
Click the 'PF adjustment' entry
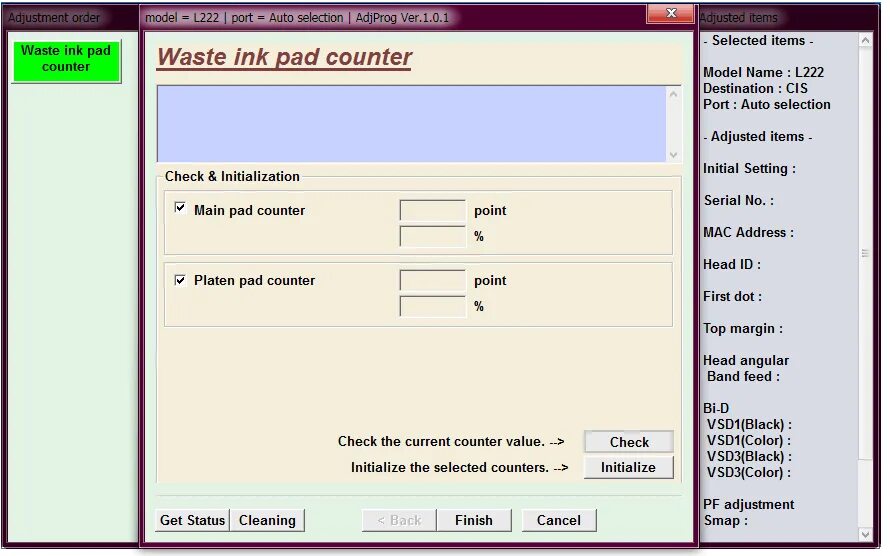coord(749,504)
